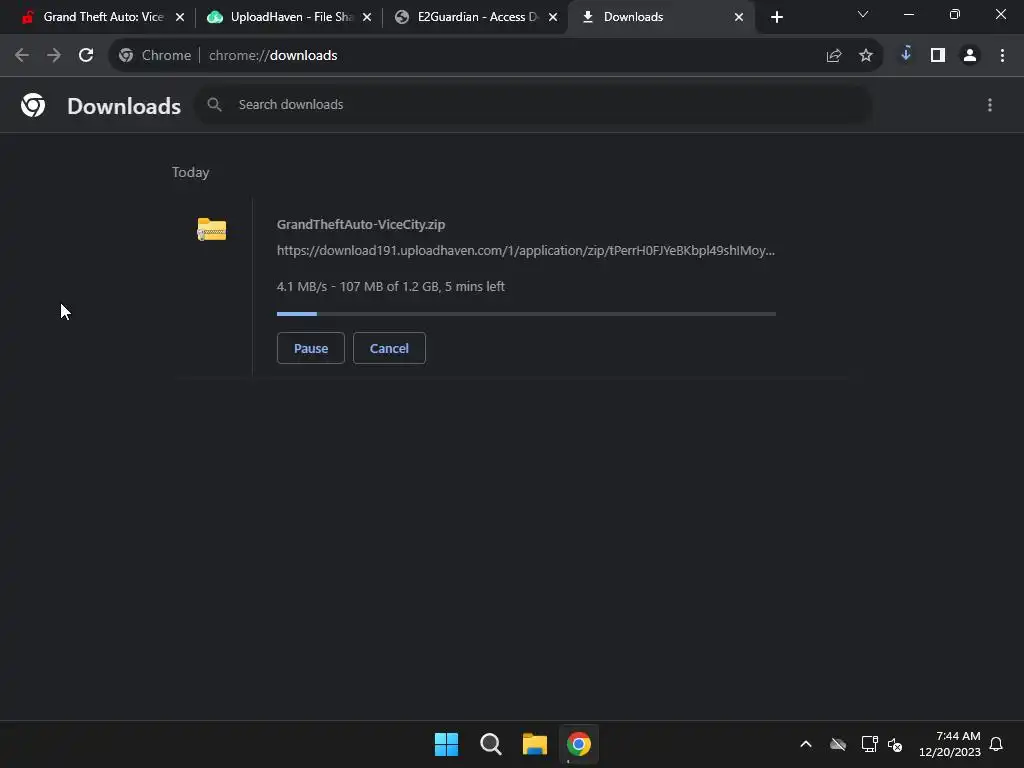Open the tab search dropdown chevron
The image size is (1024, 768).
(x=863, y=14)
